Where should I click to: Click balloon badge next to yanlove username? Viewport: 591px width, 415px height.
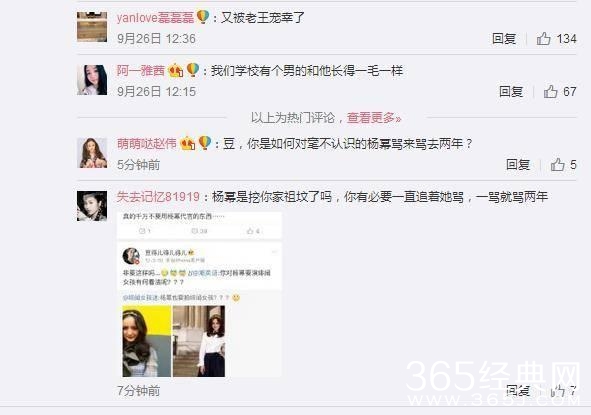[x=203, y=17]
